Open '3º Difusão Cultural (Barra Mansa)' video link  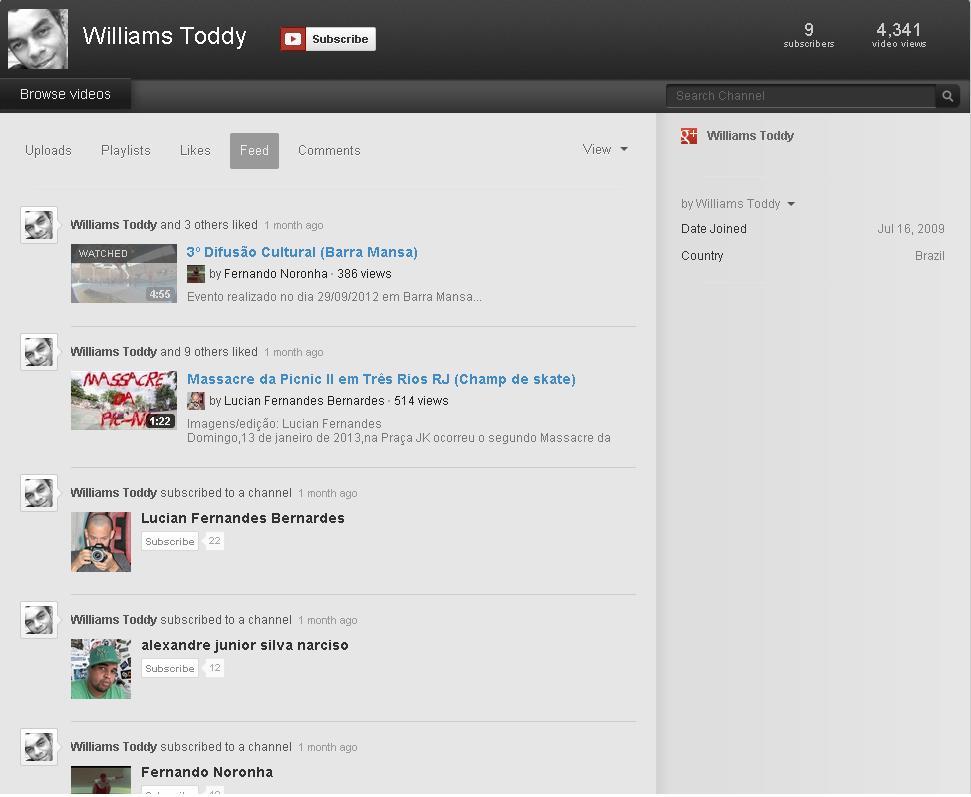[x=302, y=252]
